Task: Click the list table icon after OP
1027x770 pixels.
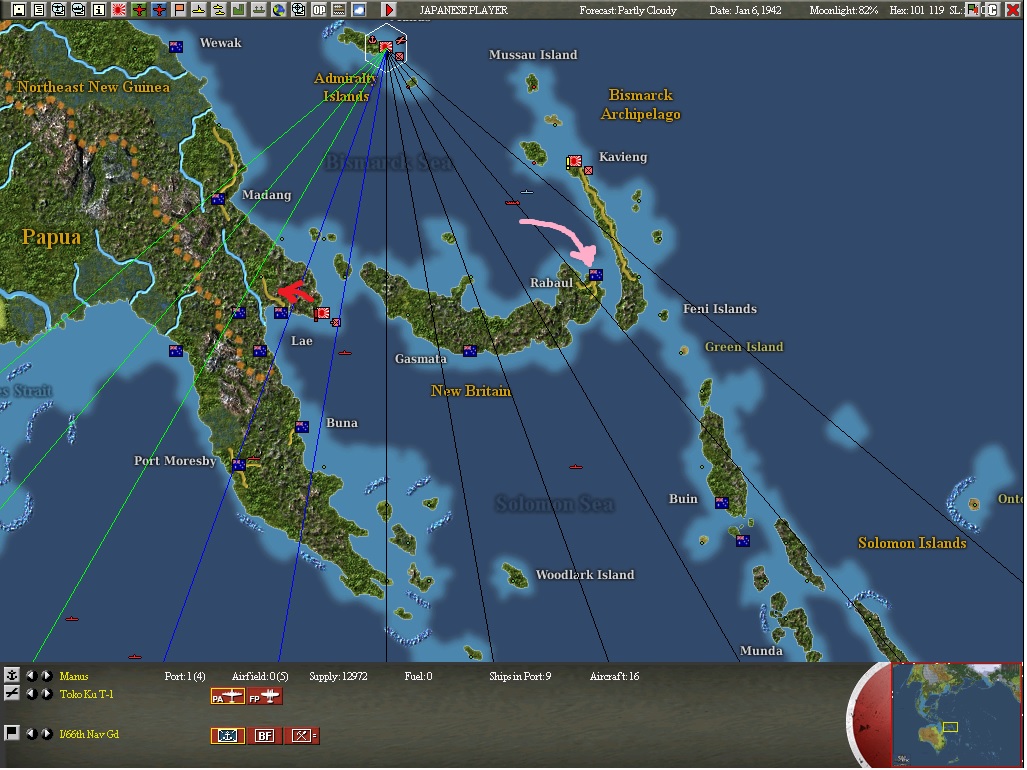Action: click(x=339, y=9)
